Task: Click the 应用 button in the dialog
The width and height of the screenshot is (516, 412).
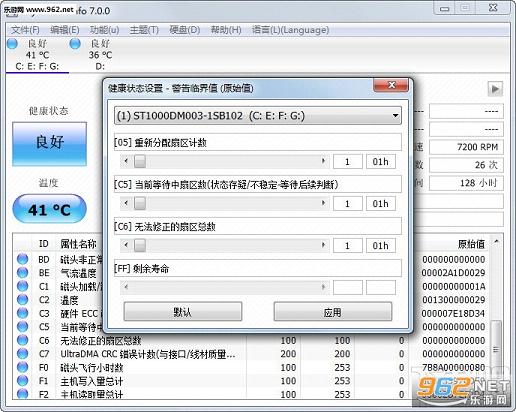Action: coord(333,312)
